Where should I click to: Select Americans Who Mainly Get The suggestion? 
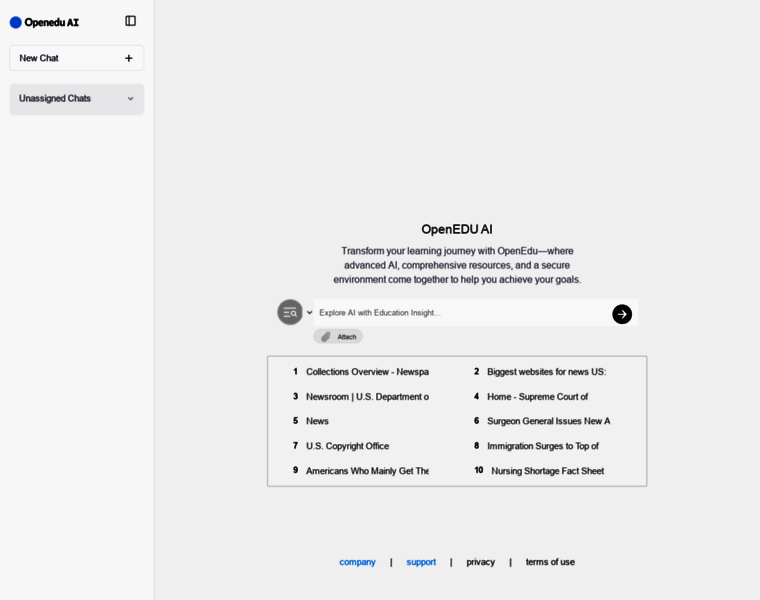(x=367, y=471)
